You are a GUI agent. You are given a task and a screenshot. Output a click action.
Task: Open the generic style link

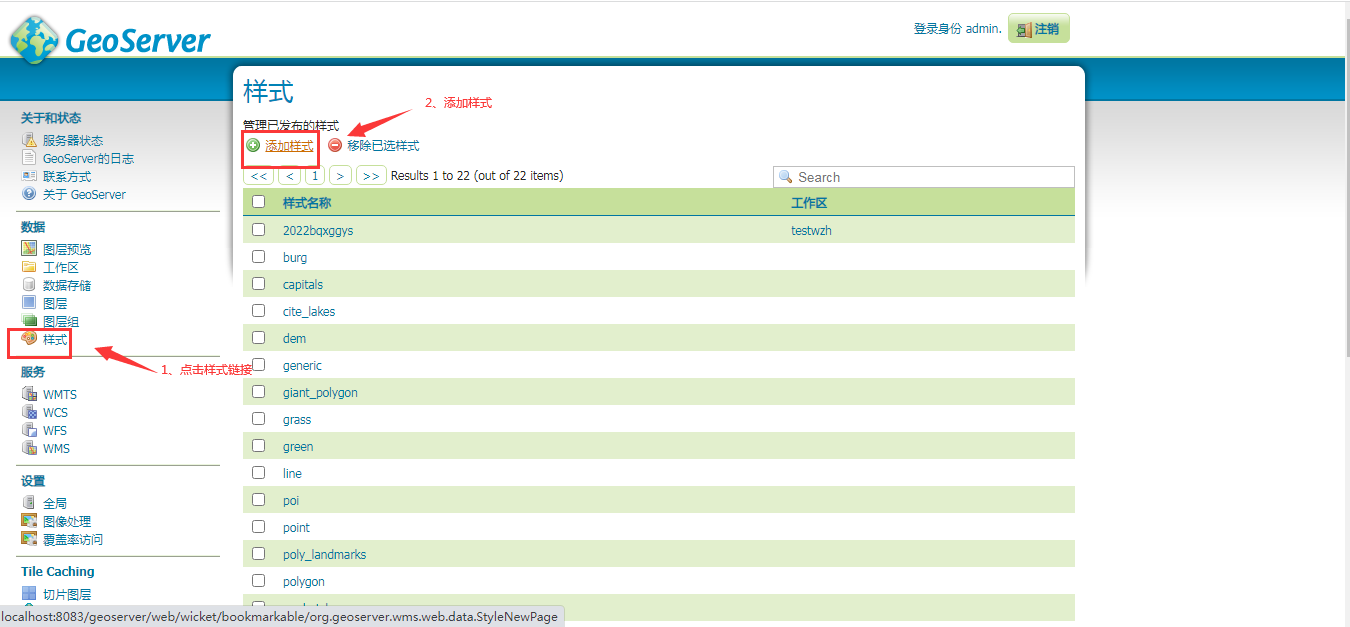click(302, 365)
